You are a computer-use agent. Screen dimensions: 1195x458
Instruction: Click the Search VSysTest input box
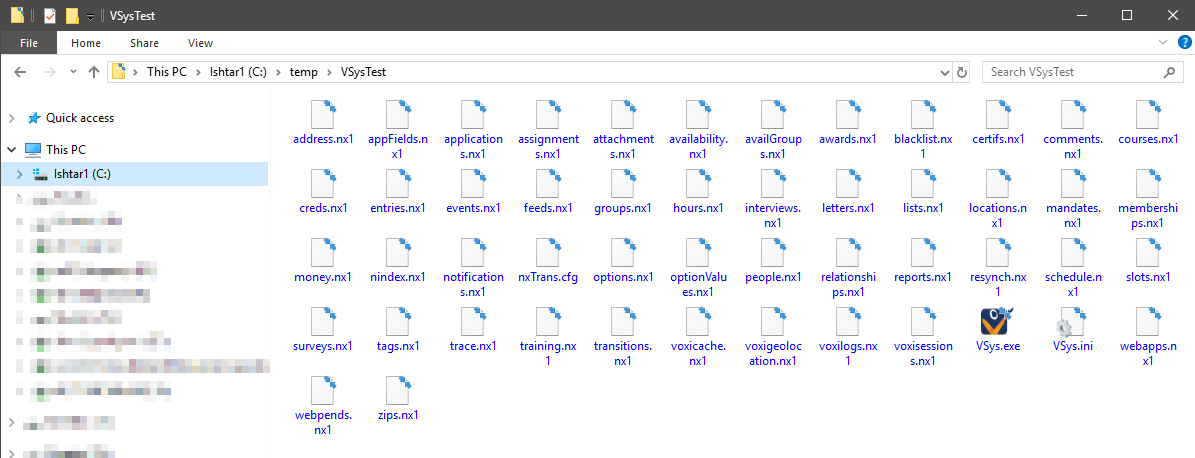[x=1070, y=72]
